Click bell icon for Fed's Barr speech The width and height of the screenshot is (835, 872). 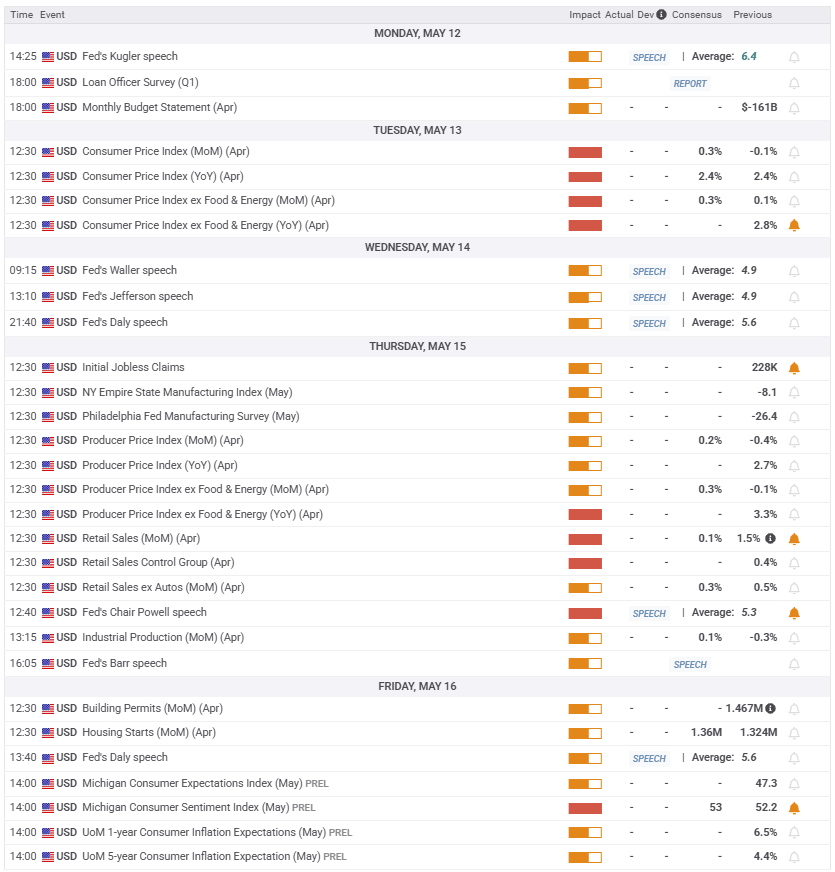click(x=794, y=664)
